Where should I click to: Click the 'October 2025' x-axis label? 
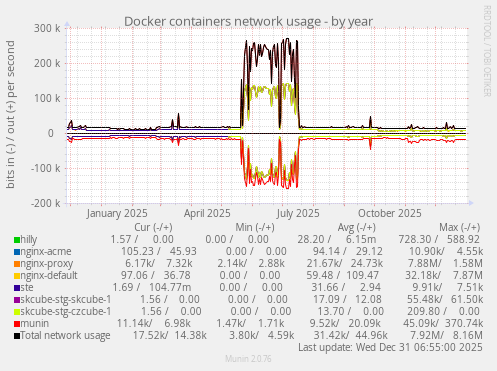point(390,213)
